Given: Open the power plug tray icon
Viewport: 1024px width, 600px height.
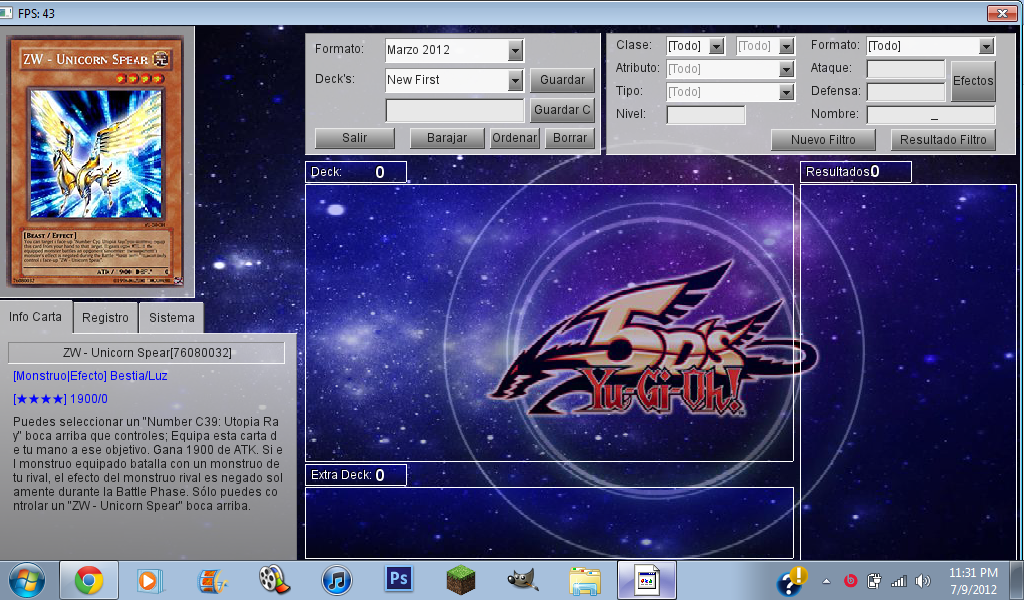Looking at the screenshot, I should pyautogui.click(x=874, y=580).
